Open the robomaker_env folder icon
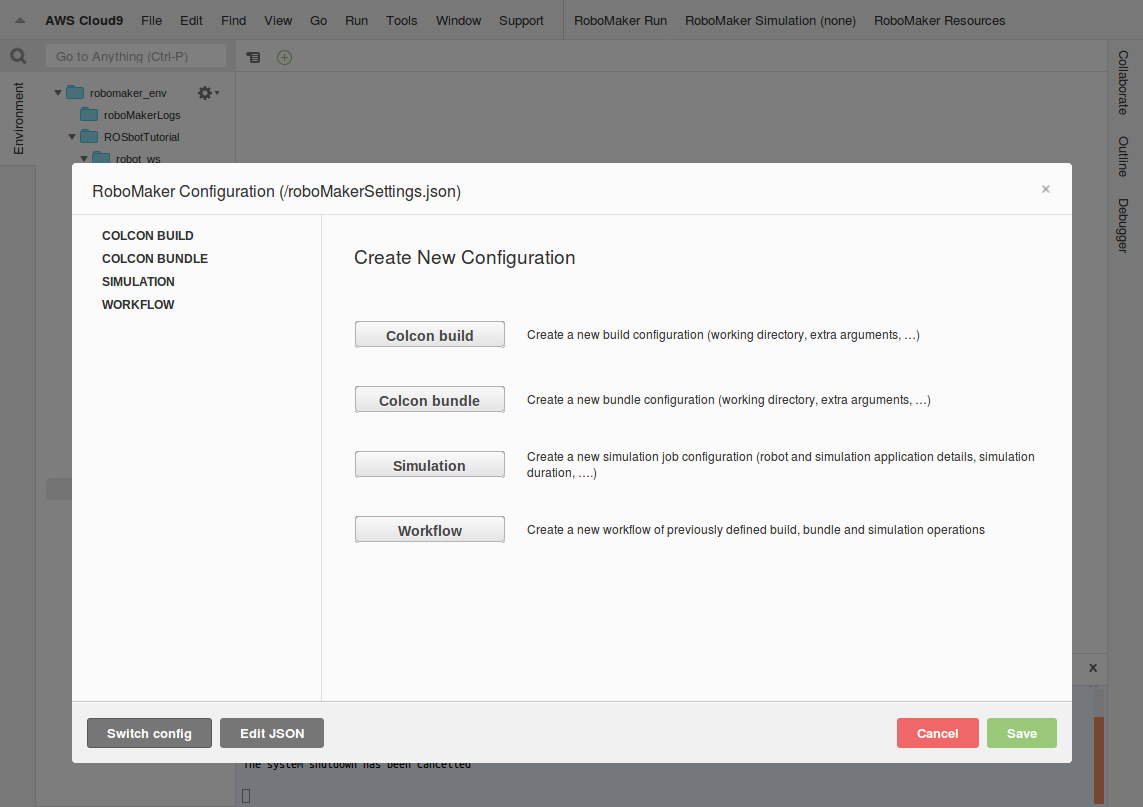Screen dimensions: 1143x807 (x=75, y=93)
